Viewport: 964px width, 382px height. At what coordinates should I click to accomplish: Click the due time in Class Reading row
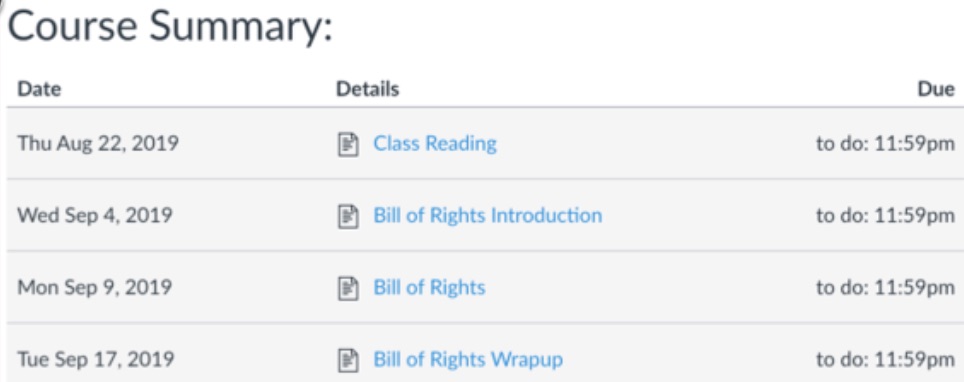click(885, 144)
